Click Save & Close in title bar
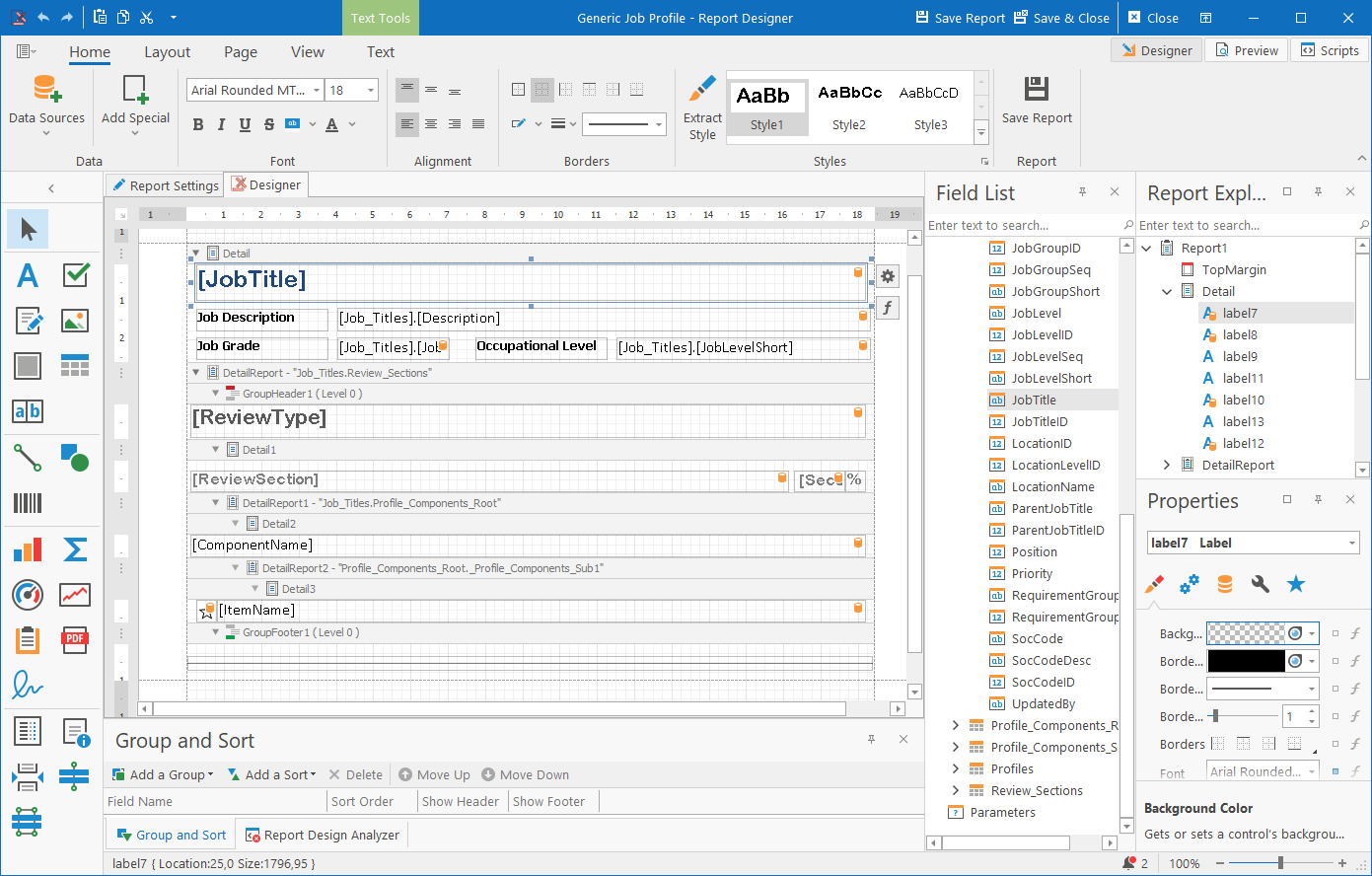Viewport: 1372px width, 876px height. click(x=1061, y=18)
